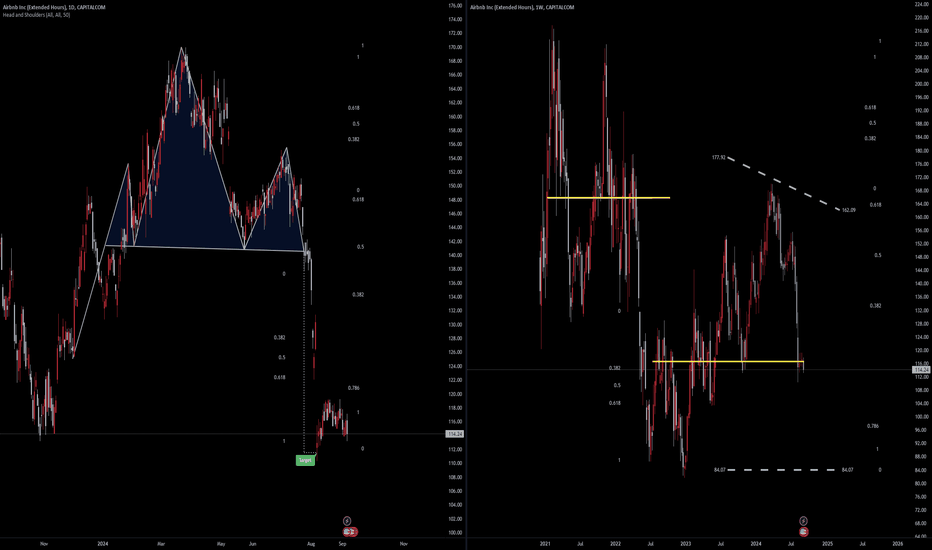
Task: Click the 2023 date on weekly time axis
Action: click(685, 543)
